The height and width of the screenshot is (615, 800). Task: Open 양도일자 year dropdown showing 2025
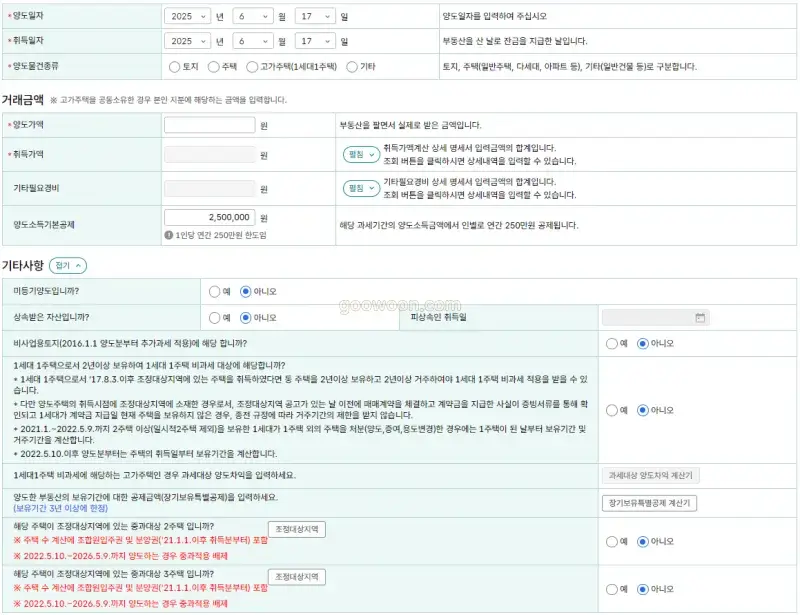tap(187, 16)
